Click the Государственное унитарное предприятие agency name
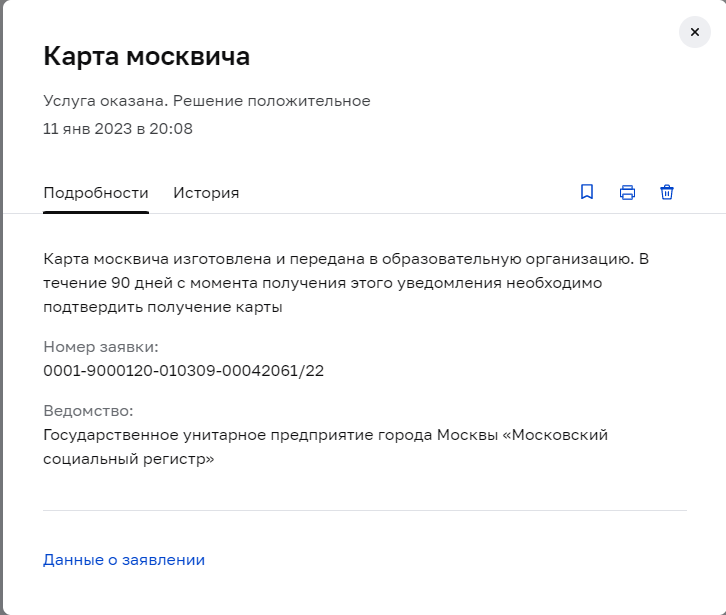 tap(325, 447)
